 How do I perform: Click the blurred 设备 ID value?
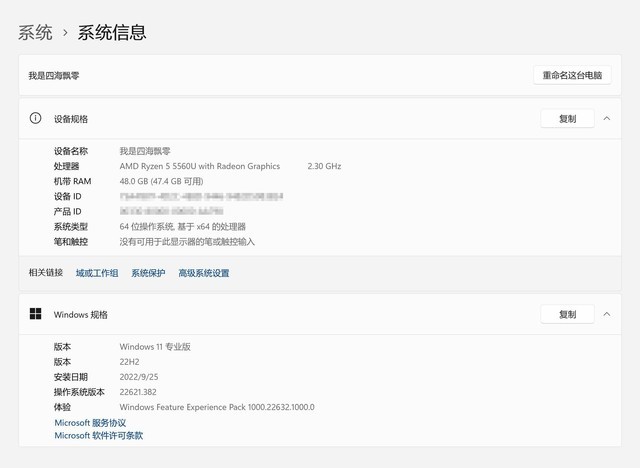(x=201, y=196)
